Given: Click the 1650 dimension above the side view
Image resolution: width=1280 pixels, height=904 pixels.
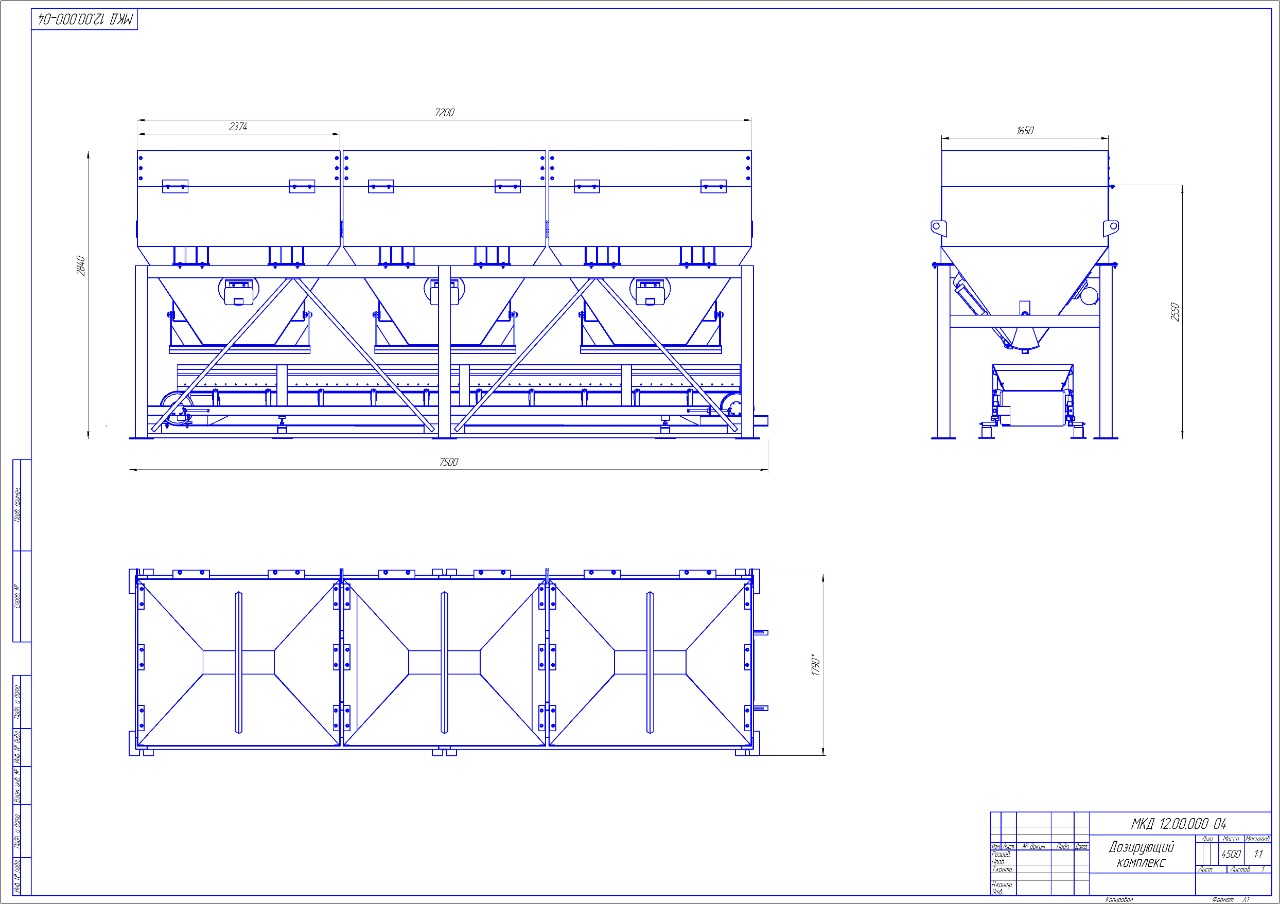Looking at the screenshot, I should tap(1025, 131).
